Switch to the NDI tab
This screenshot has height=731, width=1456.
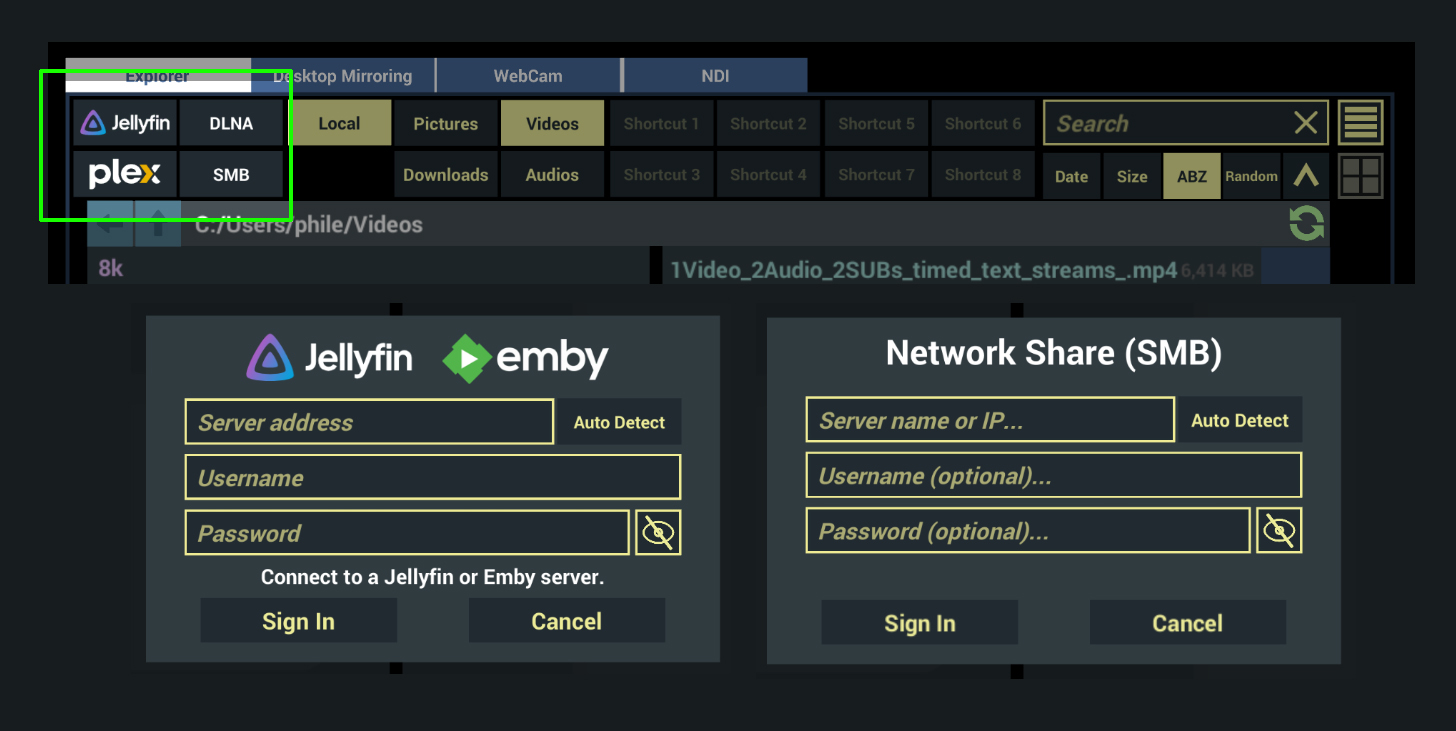coord(715,76)
